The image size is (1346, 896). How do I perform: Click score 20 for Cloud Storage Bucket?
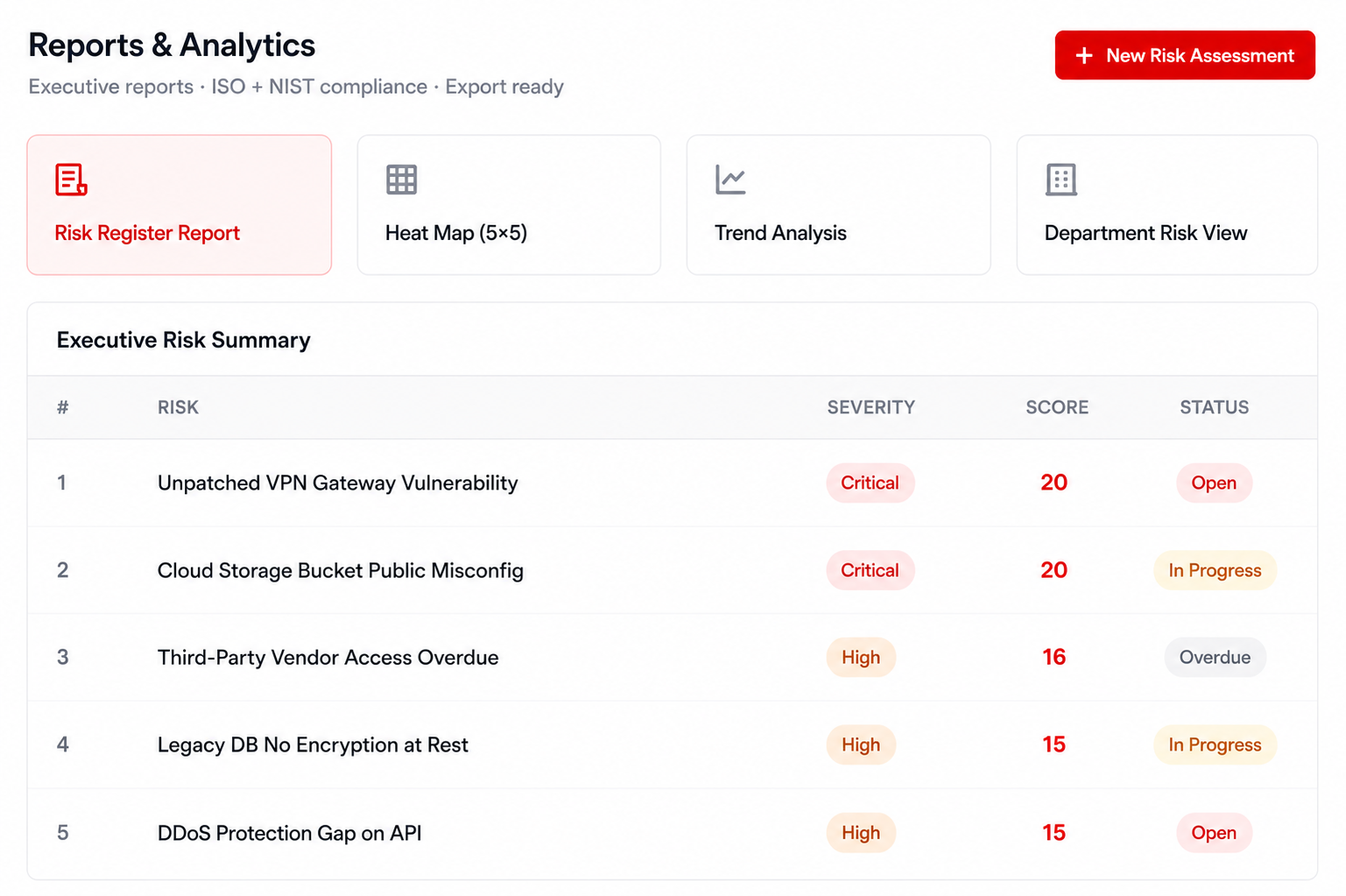1054,570
